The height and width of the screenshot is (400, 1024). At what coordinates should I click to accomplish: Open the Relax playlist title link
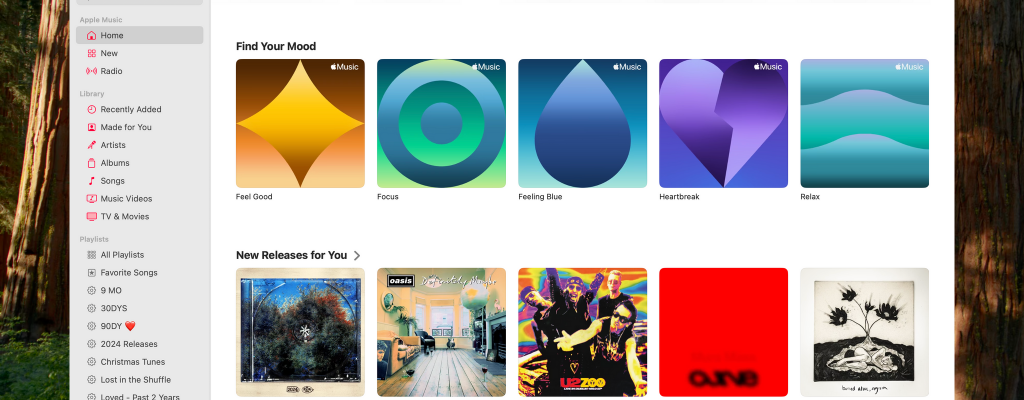pos(810,197)
